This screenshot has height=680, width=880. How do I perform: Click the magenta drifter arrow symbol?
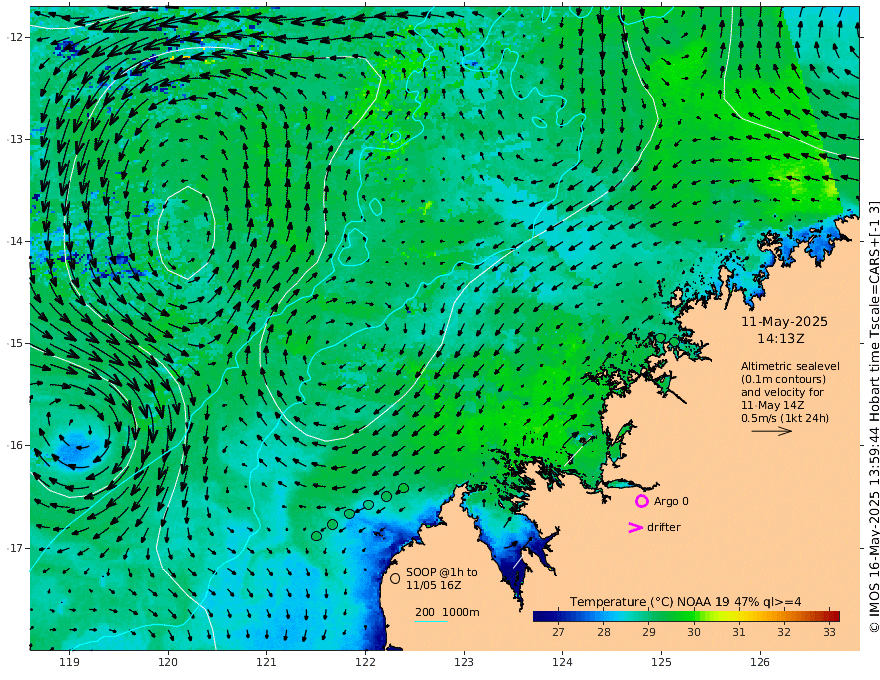(x=635, y=527)
